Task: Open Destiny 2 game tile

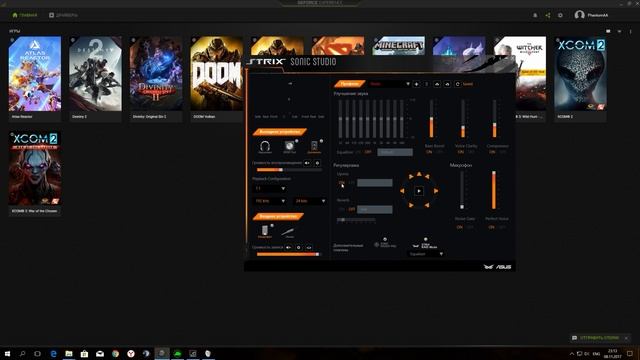Action: tap(95, 79)
